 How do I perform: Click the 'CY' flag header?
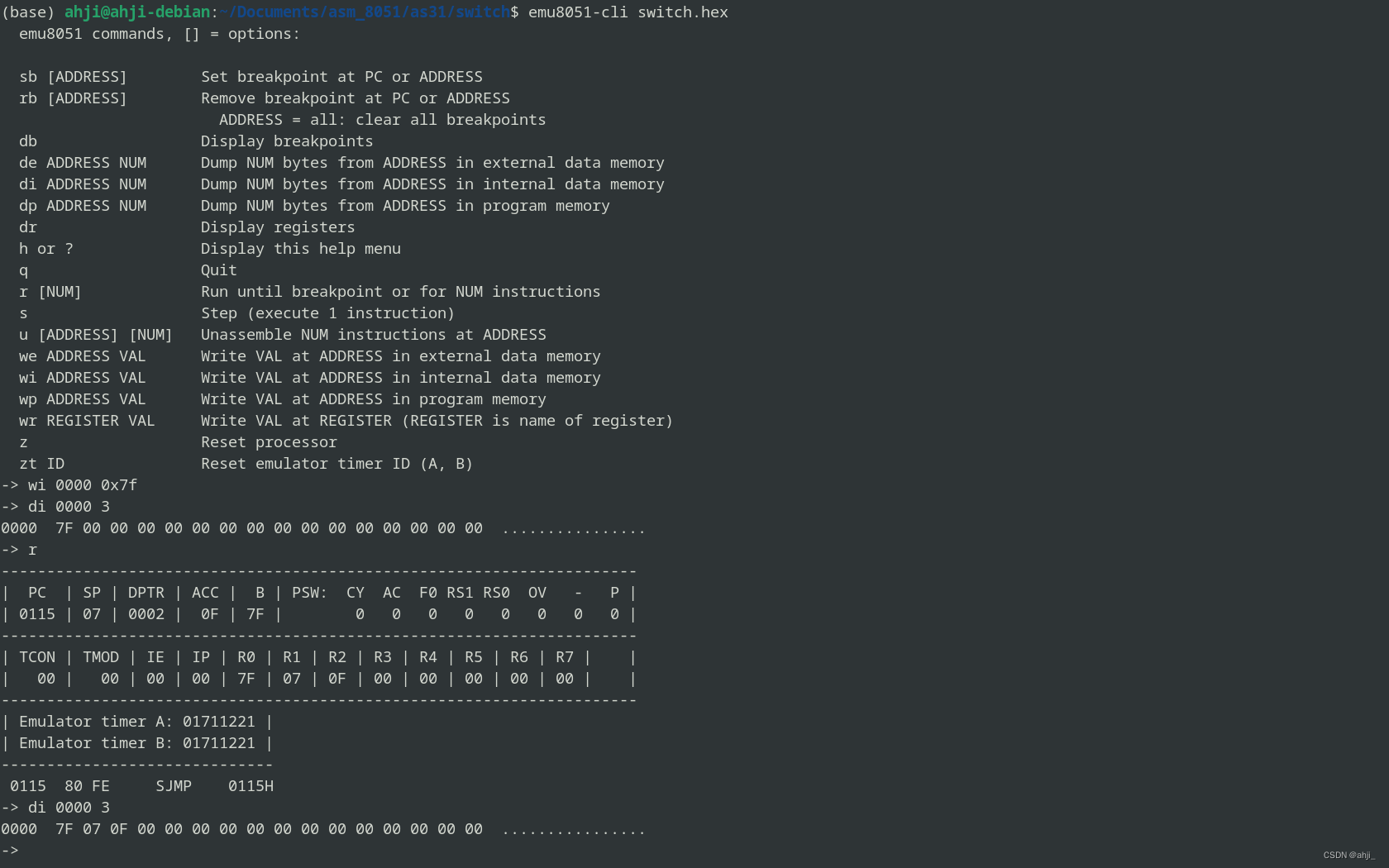pyautogui.click(x=356, y=593)
